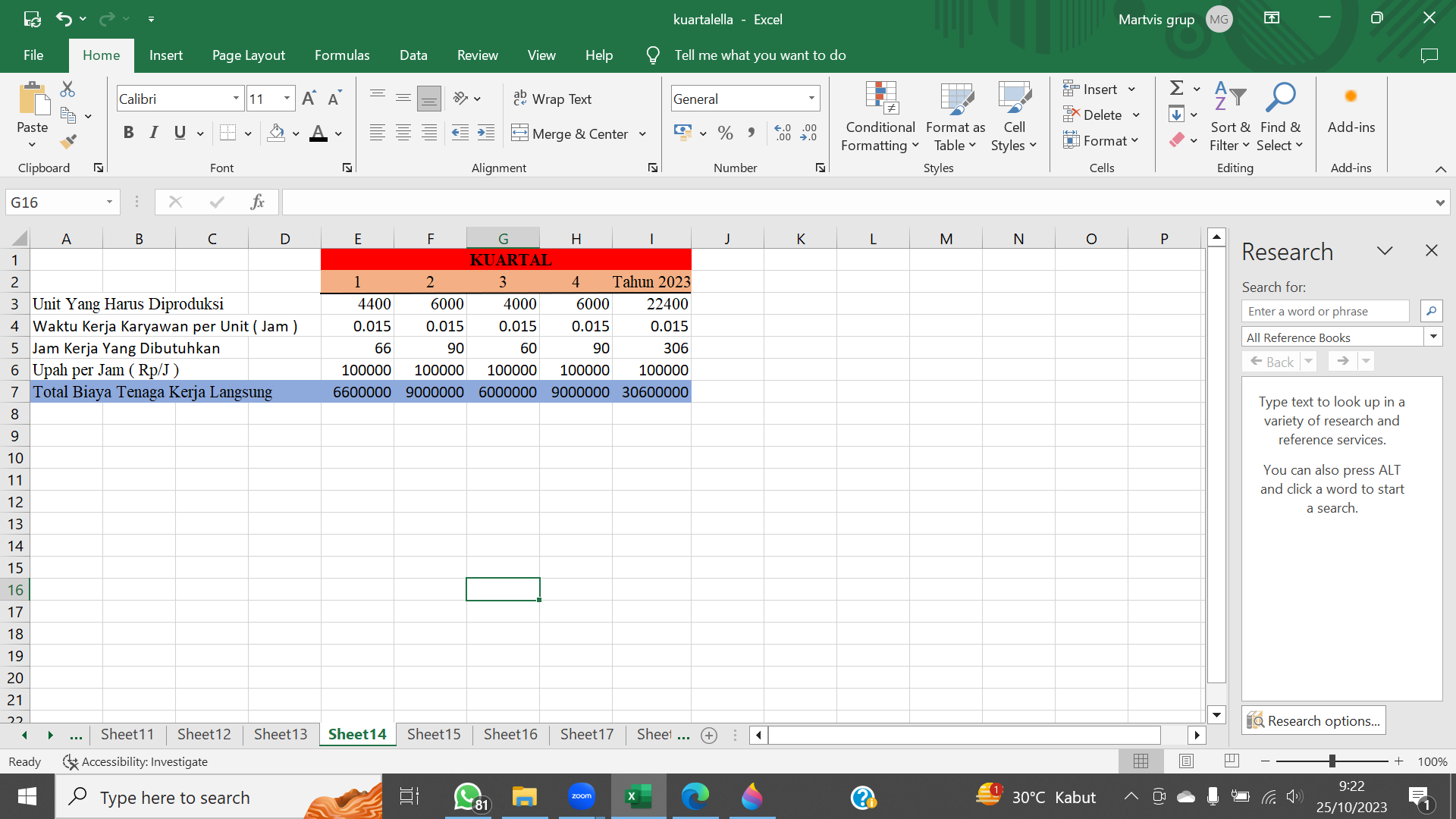
Task: Apply Percent Style number format
Action: (725, 133)
